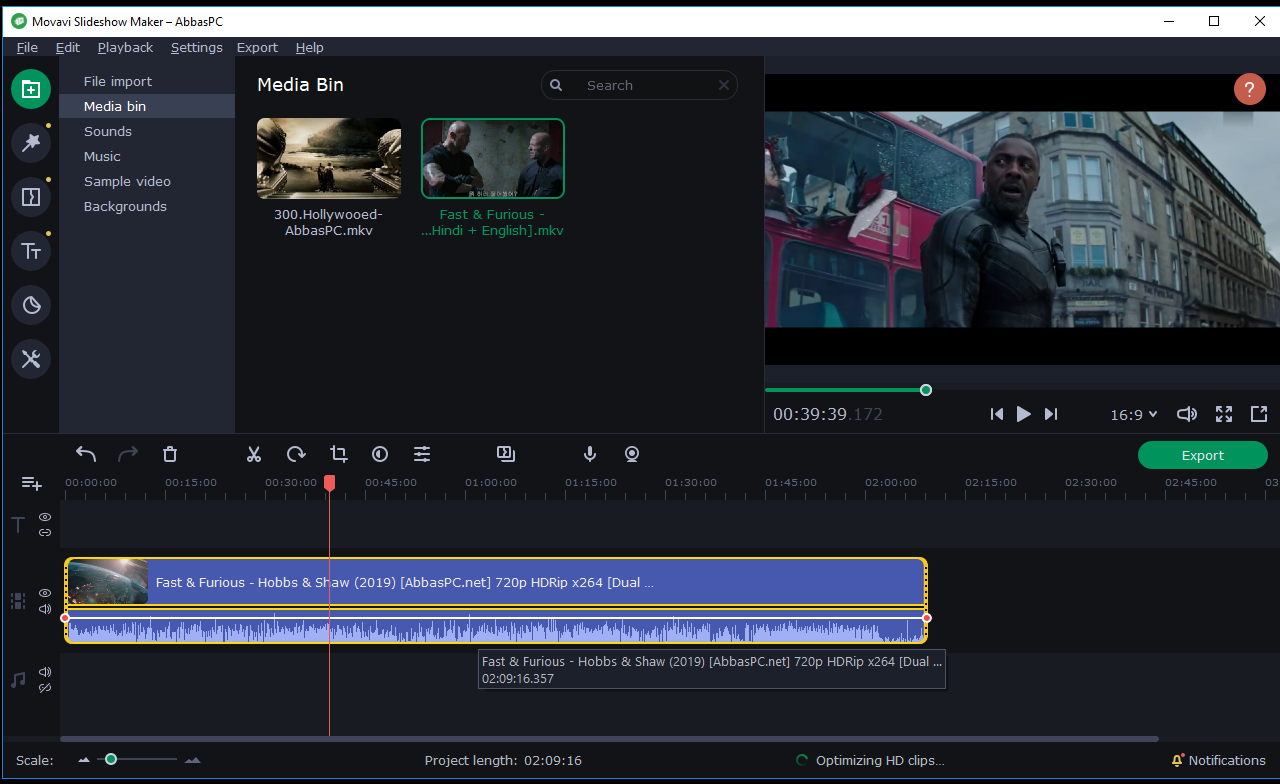Select Backgrounds category

(147, 206)
